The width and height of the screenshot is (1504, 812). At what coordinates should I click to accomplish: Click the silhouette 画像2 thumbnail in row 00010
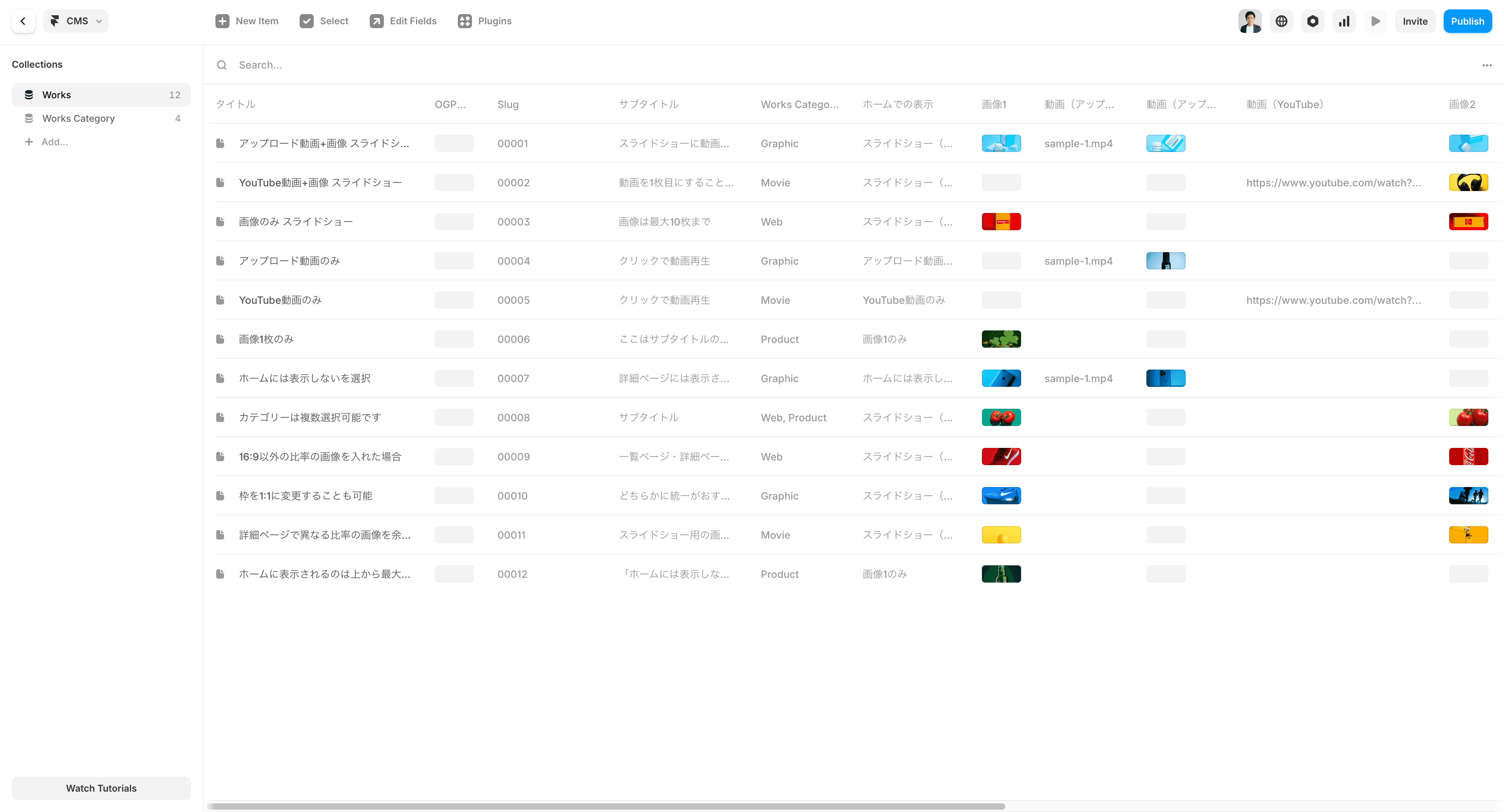tap(1468, 495)
